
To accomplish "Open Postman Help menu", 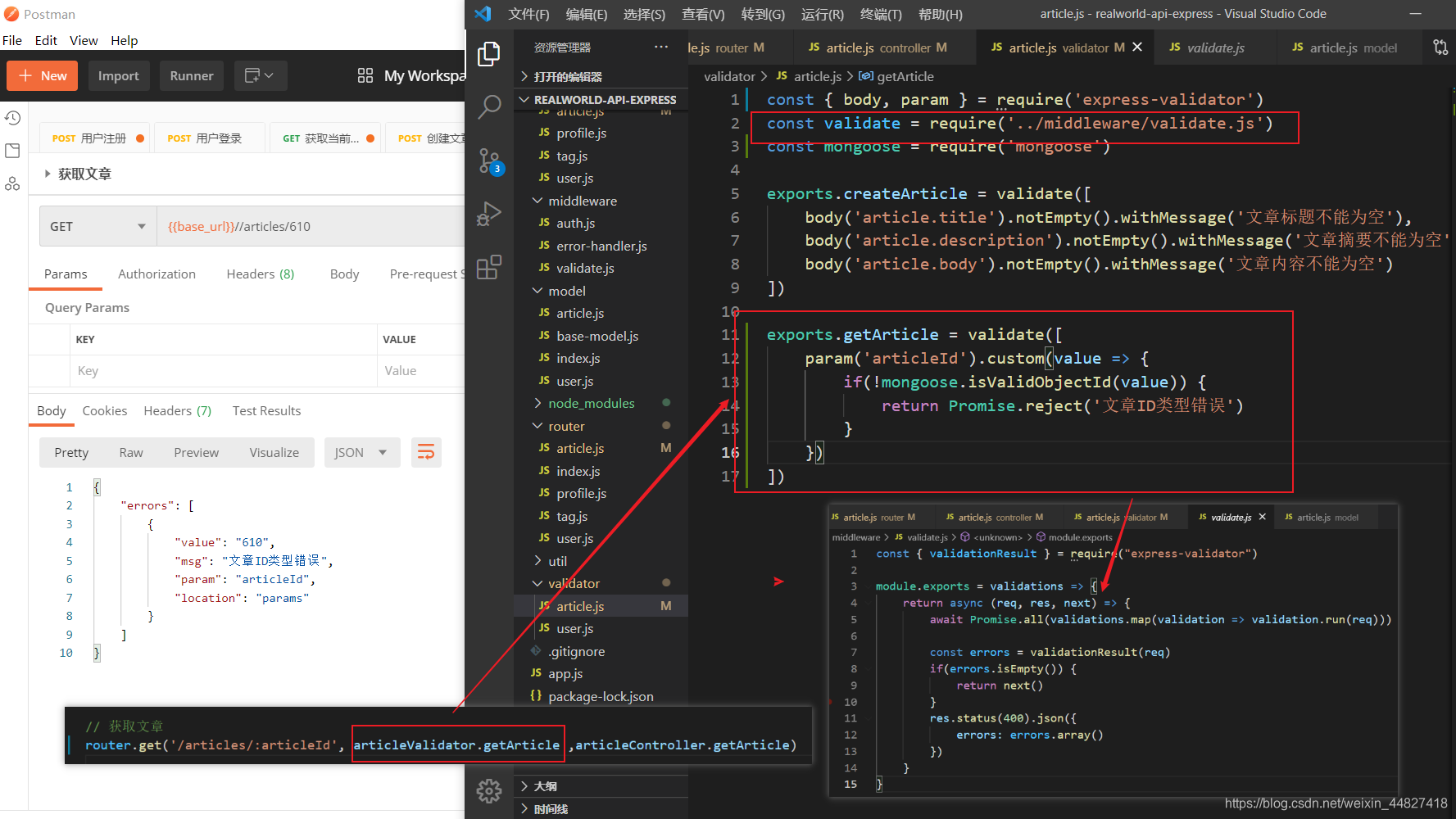I will click(125, 40).
